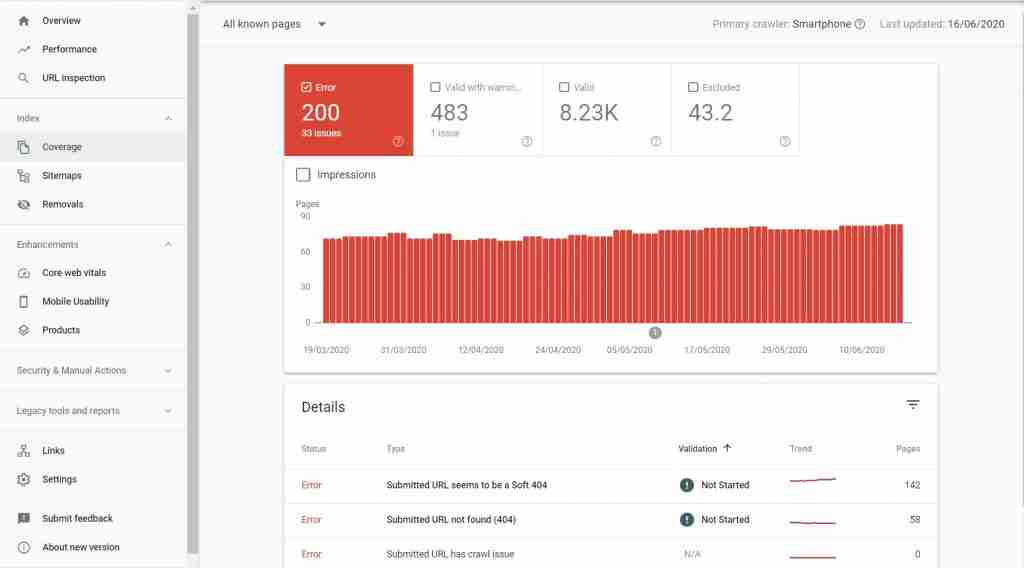Click the URL inspection magnifier icon

coord(24,78)
